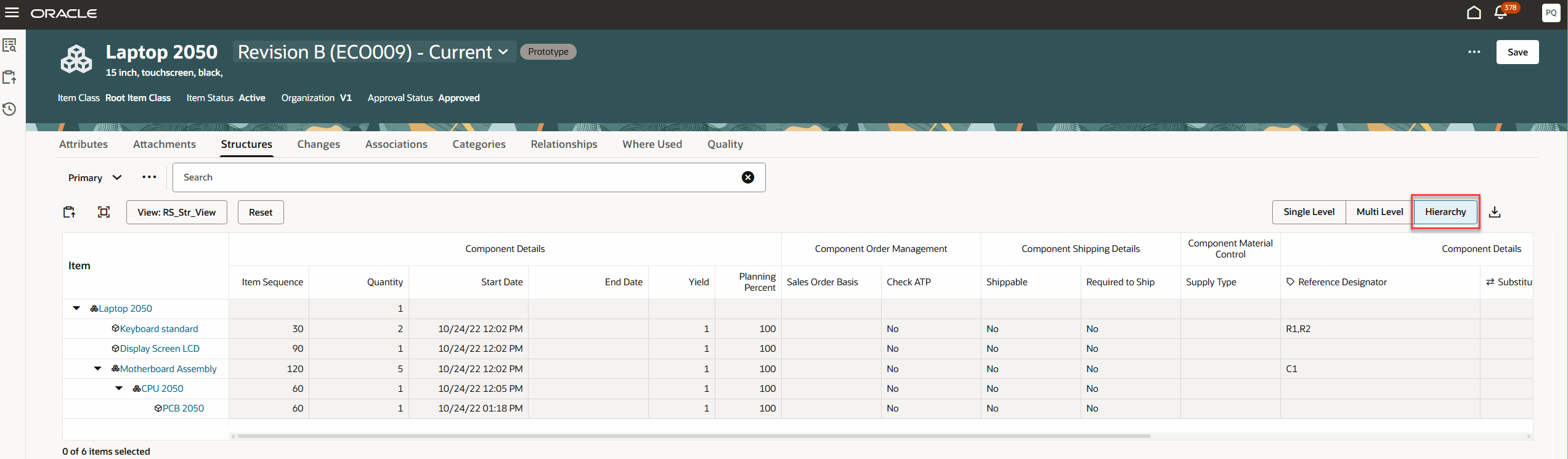Open header more actions ellipsis beside Save
The height and width of the screenshot is (459, 1568).
[x=1474, y=52]
